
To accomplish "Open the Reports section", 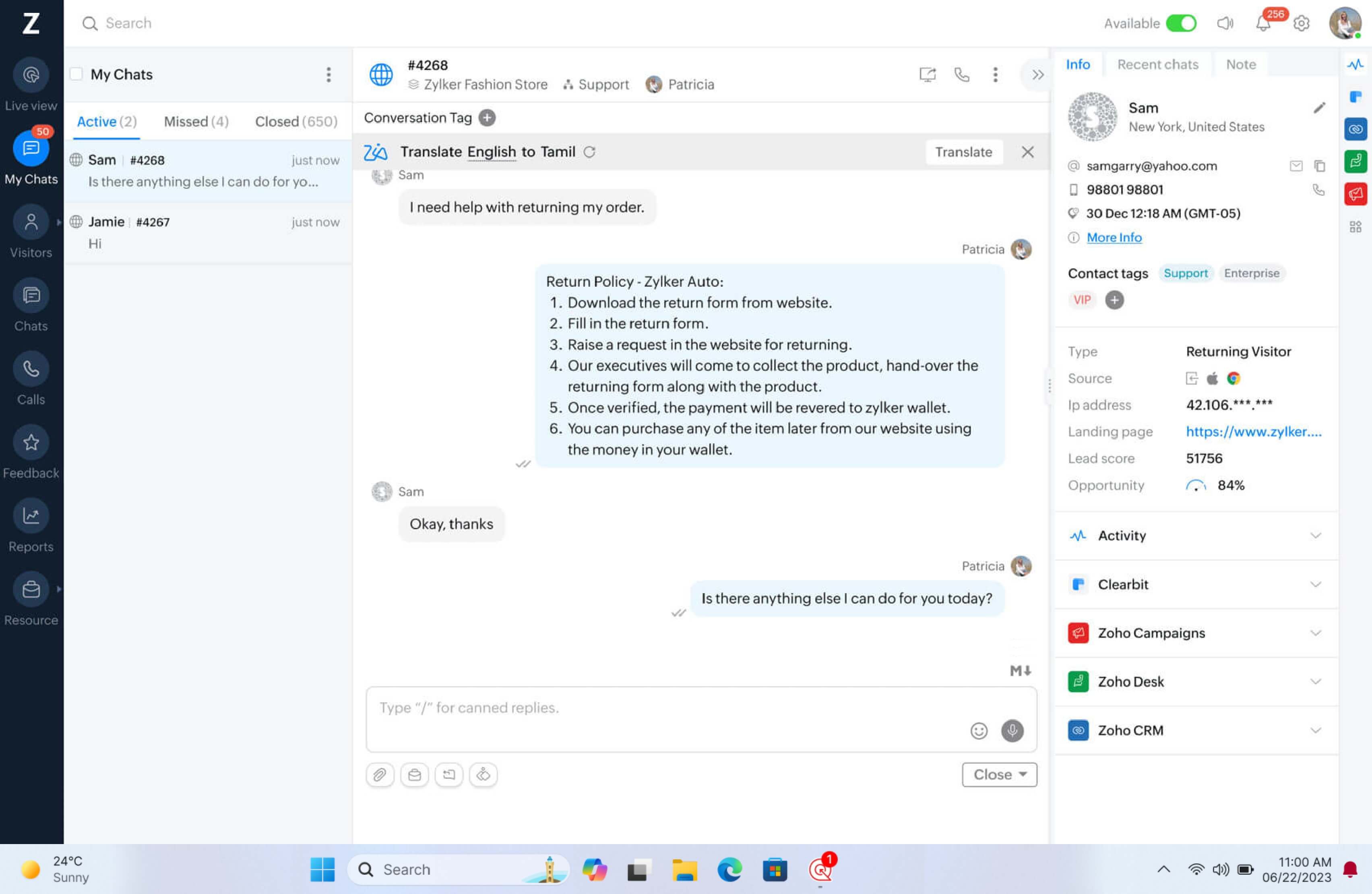I will [x=31, y=526].
